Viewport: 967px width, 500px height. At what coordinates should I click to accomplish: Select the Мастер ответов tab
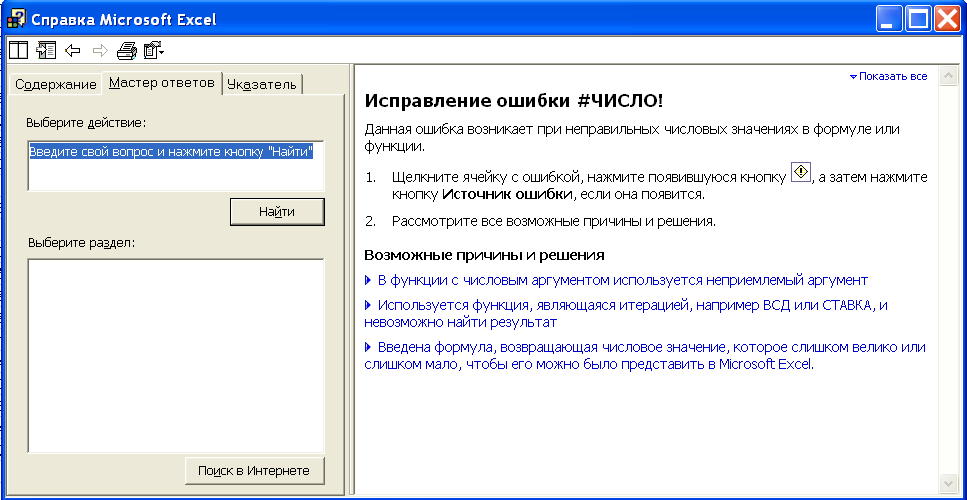[x=162, y=83]
